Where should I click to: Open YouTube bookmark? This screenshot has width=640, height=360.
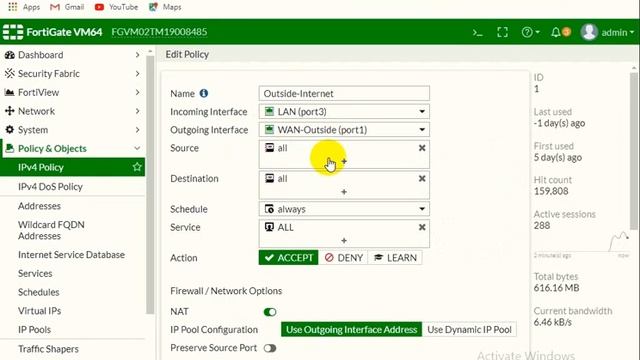pos(116,7)
